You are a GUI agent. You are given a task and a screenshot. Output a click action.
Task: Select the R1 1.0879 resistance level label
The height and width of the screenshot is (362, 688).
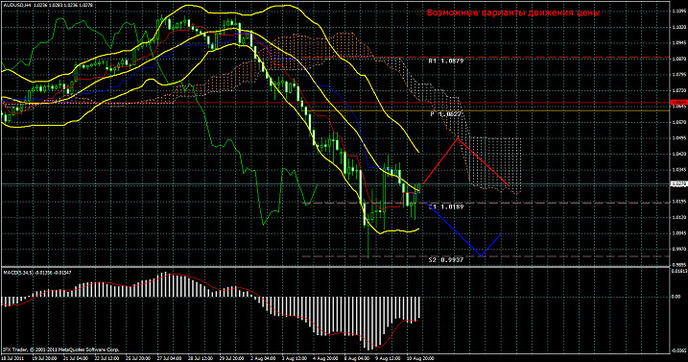point(446,61)
